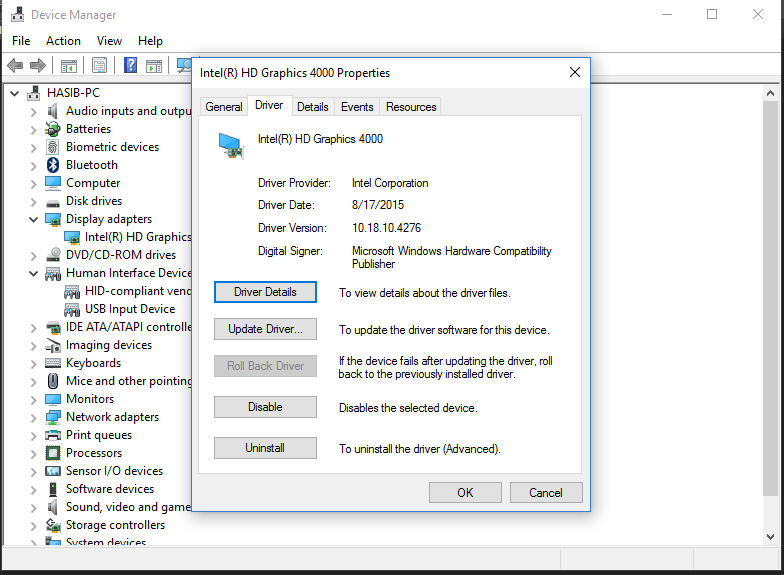Click the DVD/CD-ROM drives icon
Image resolution: width=784 pixels, height=575 pixels.
pyautogui.click(x=53, y=255)
